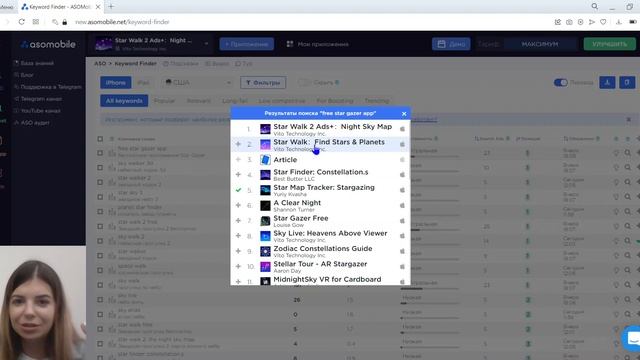
Task: Add Zodiac Constellations Guide via plus icon
Action: tap(238, 251)
